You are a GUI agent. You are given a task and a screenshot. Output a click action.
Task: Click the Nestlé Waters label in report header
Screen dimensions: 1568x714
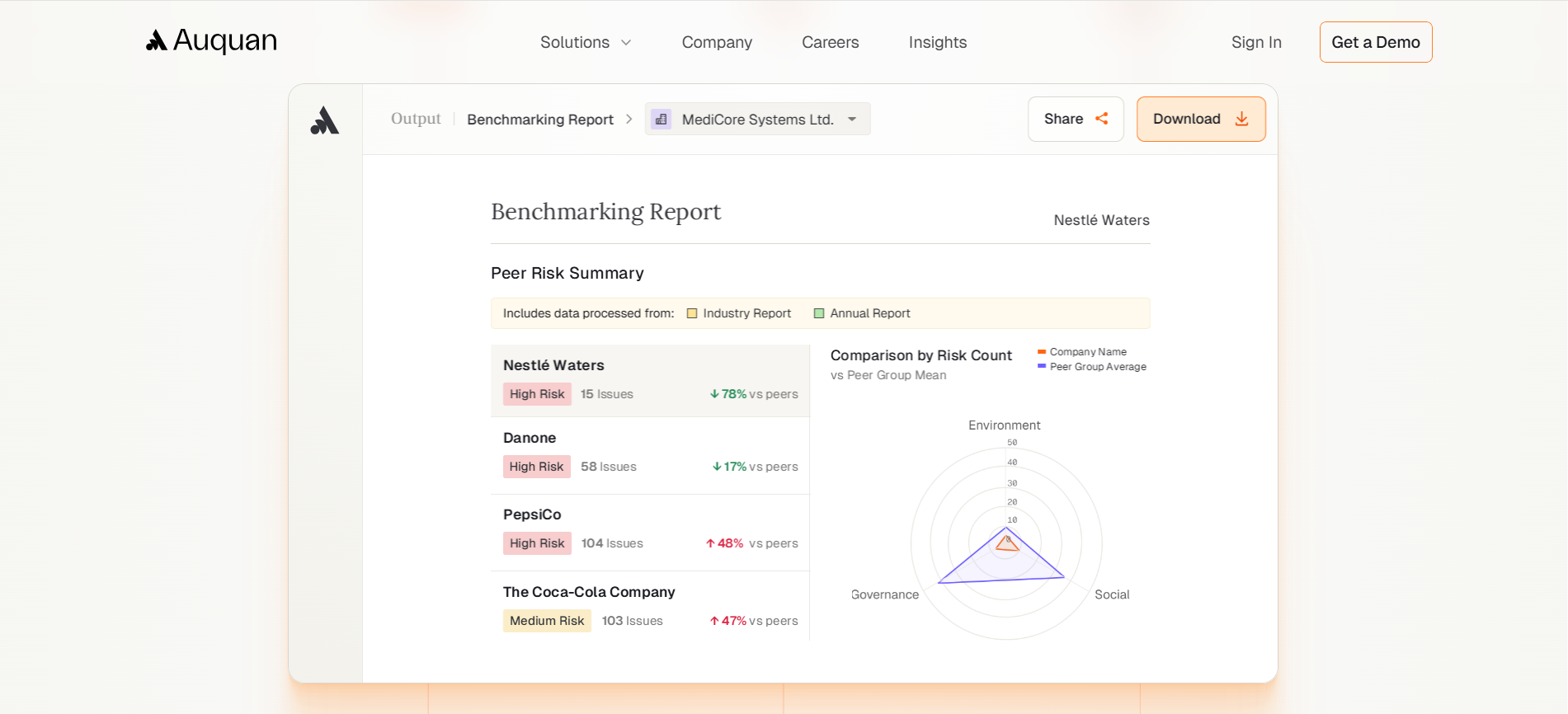point(1102,220)
